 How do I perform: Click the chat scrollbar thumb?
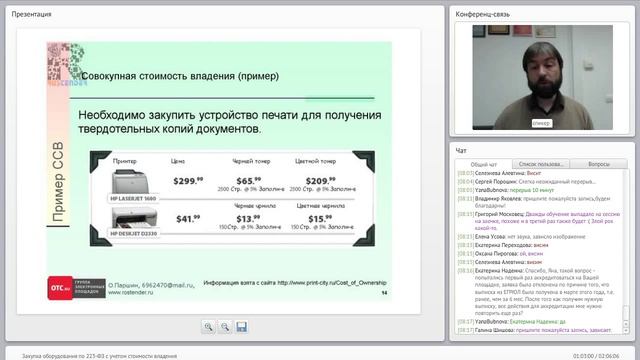coord(627,313)
